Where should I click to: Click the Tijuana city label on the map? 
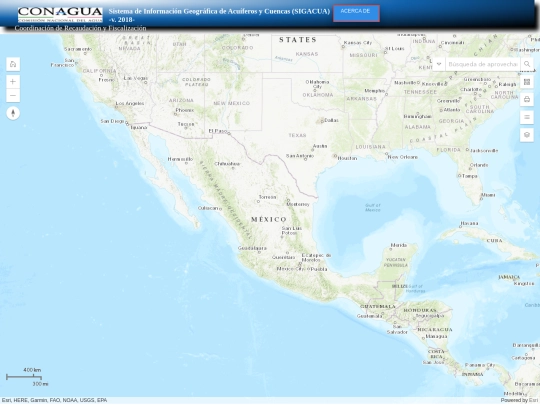138,127
